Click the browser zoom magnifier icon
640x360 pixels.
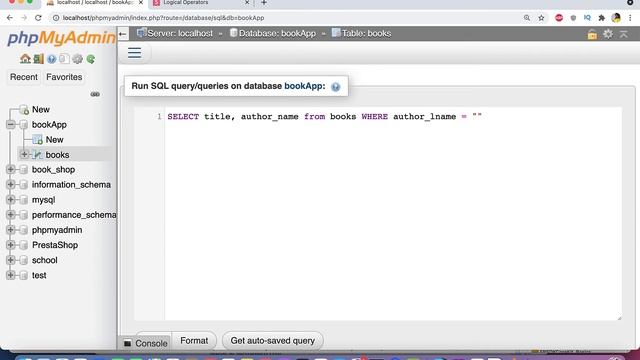(x=527, y=18)
